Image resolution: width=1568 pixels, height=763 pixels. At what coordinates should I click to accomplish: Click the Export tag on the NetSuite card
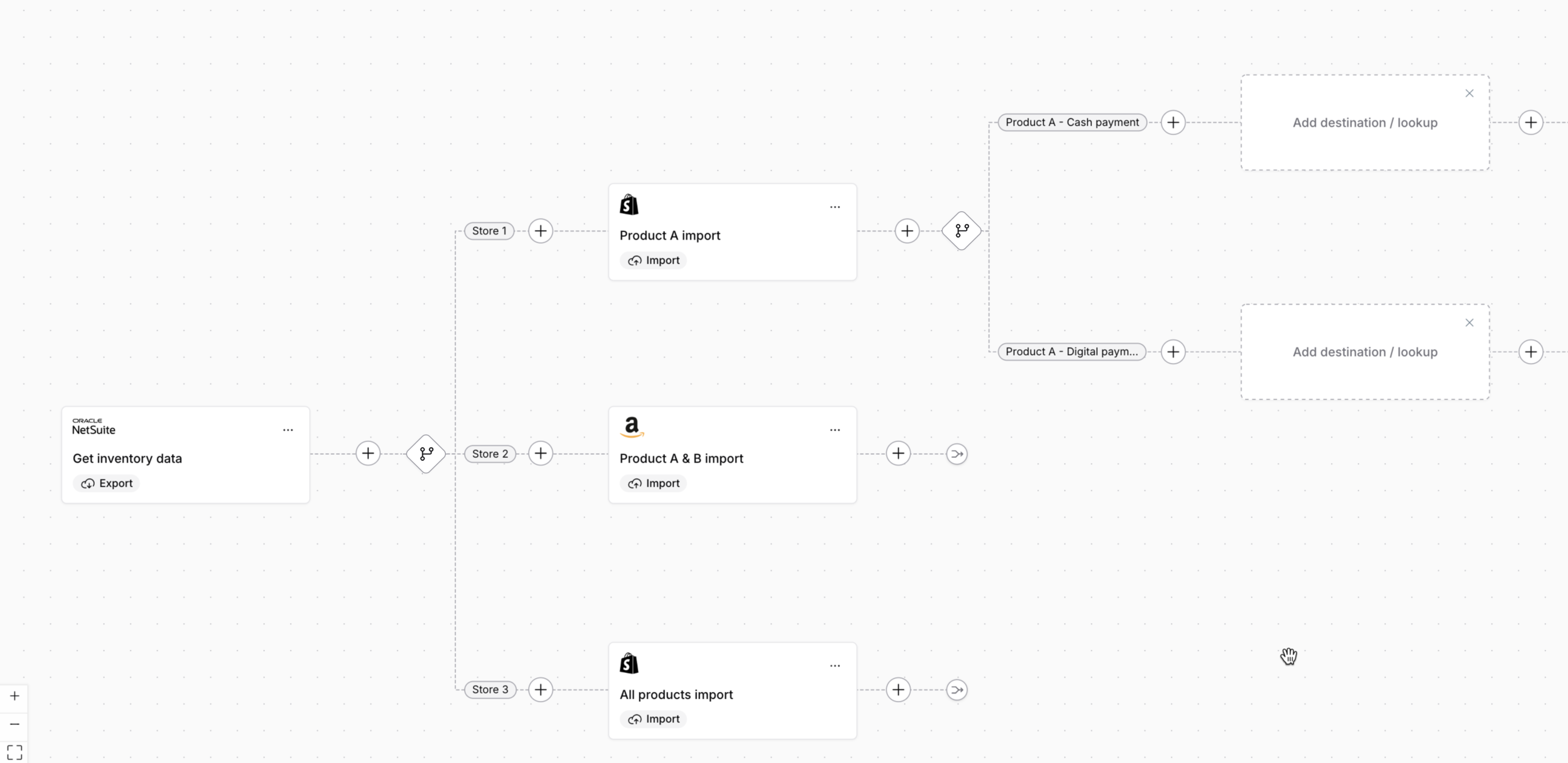[107, 483]
